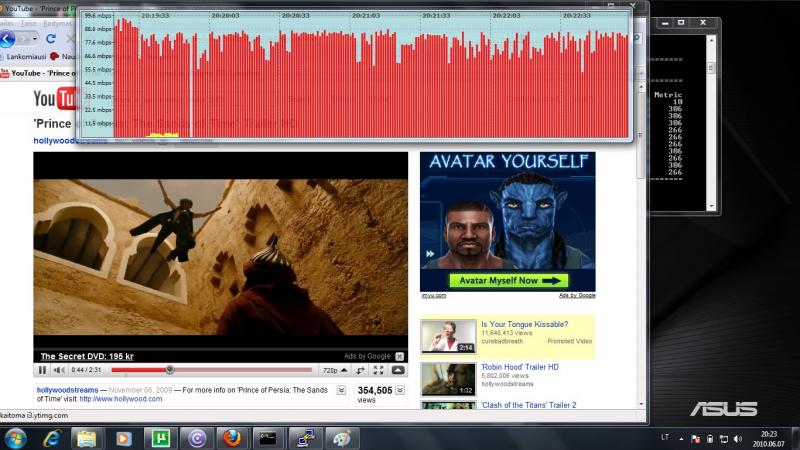Click the '20:22:33' time marker on the graph

point(577,16)
